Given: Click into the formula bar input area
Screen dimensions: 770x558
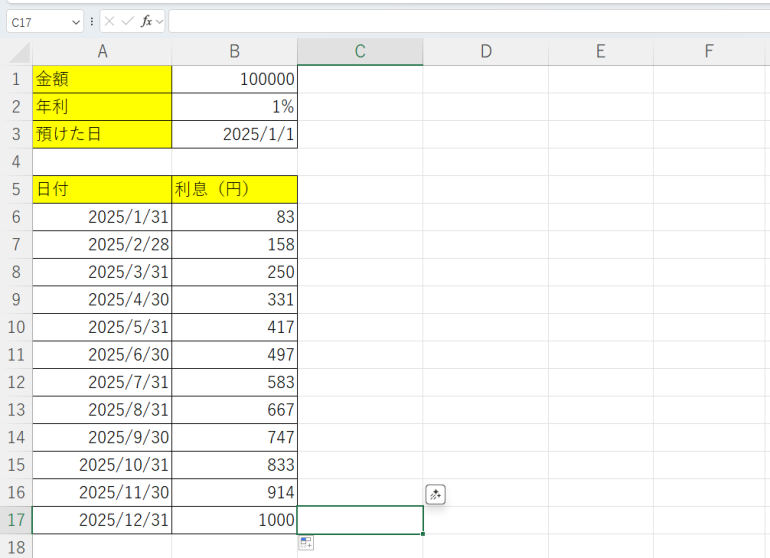Looking at the screenshot, I should coord(460,21).
